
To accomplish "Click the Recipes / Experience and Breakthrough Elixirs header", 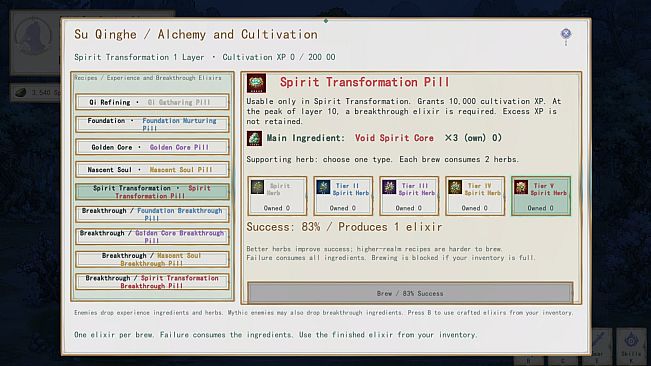I will tap(148, 78).
